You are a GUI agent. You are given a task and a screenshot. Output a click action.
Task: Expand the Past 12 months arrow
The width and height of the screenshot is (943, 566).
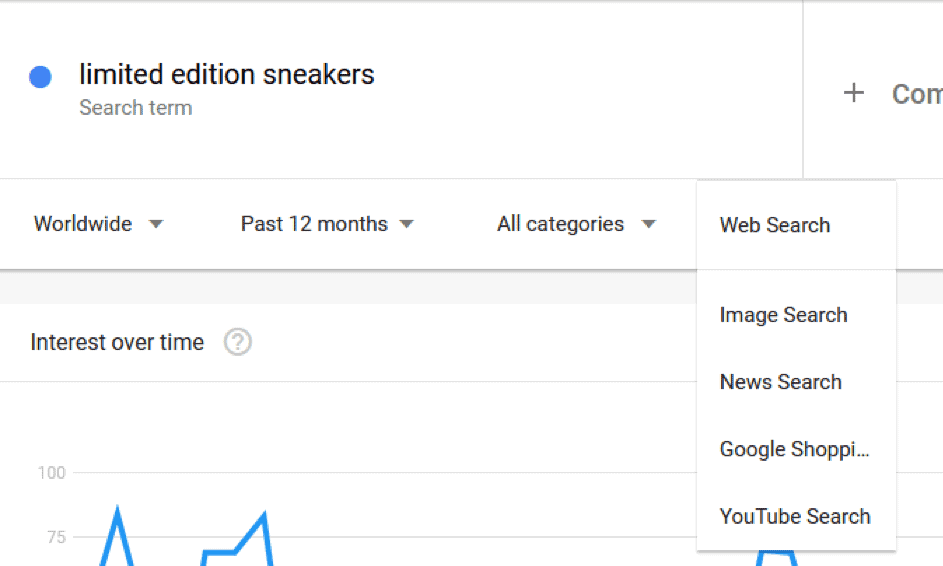click(407, 224)
